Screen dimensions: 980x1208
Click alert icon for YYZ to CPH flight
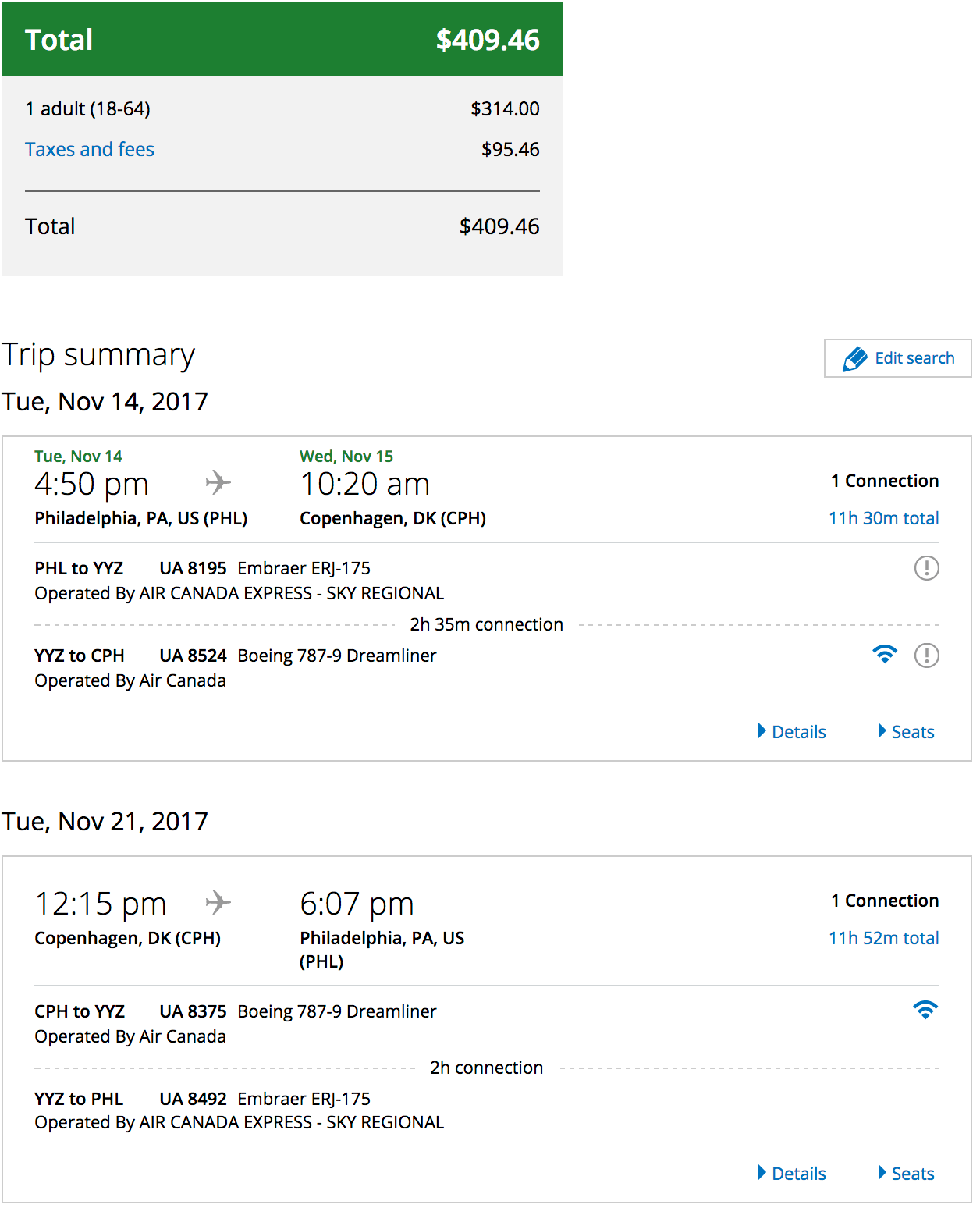click(x=926, y=656)
